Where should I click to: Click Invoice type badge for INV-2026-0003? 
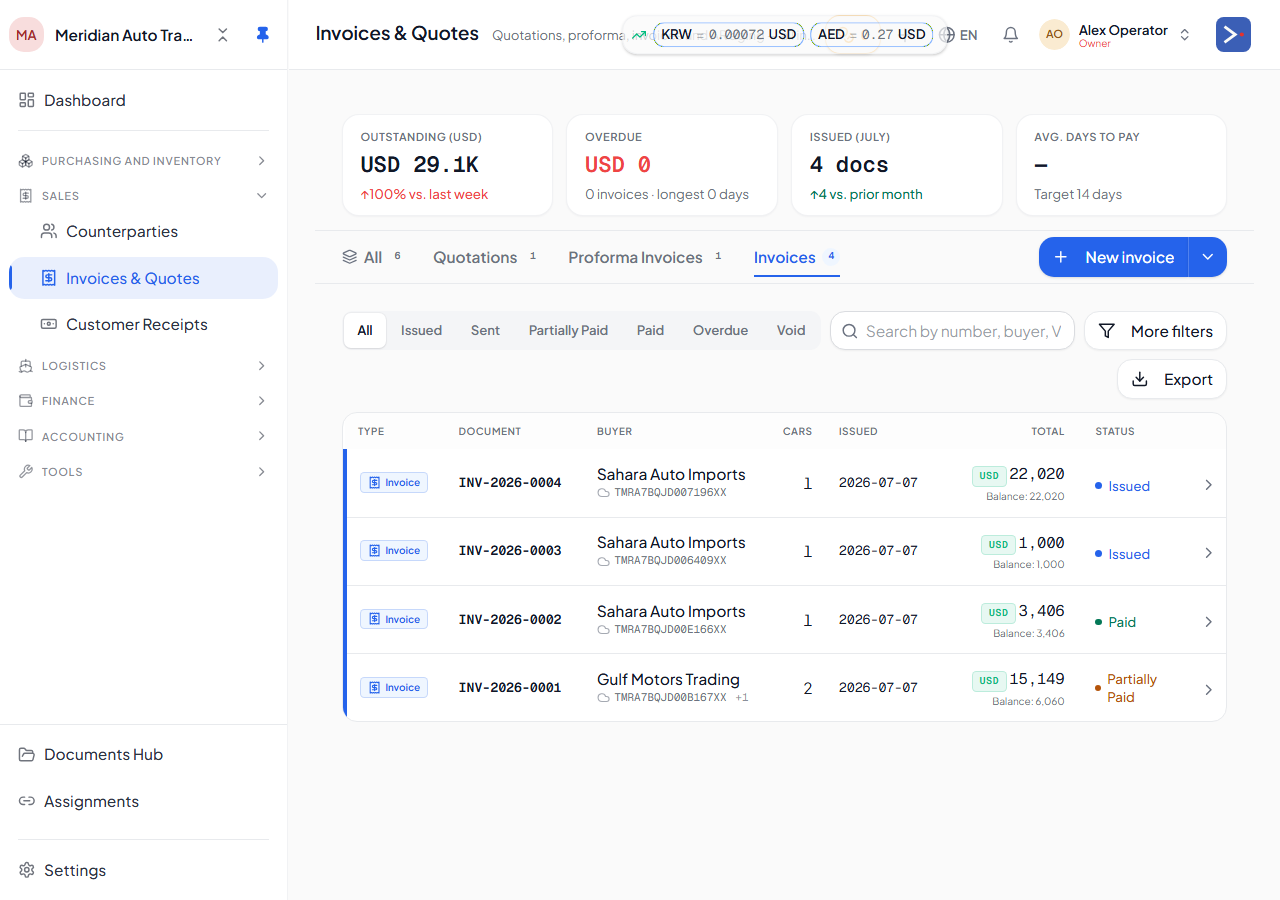click(394, 550)
